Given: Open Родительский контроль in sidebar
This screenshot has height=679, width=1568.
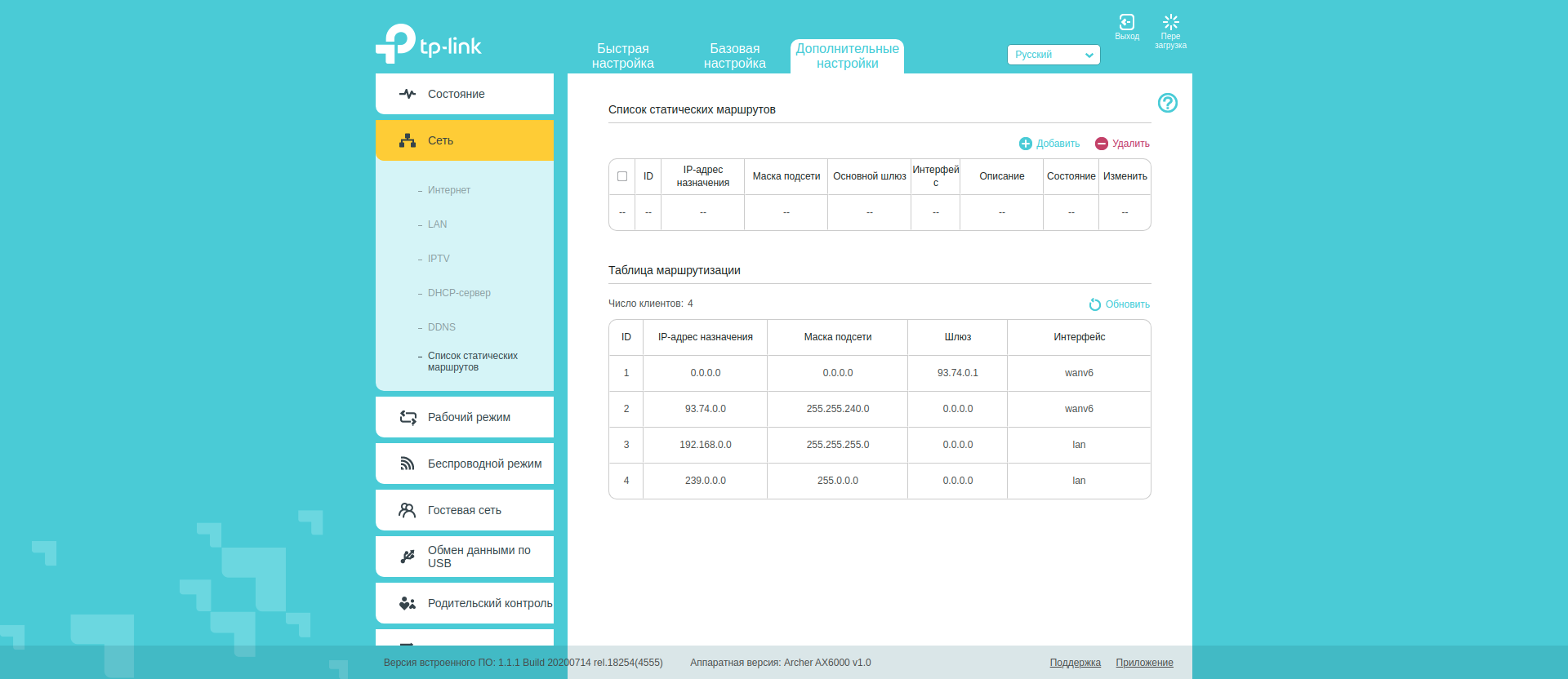Looking at the screenshot, I should click(x=464, y=603).
